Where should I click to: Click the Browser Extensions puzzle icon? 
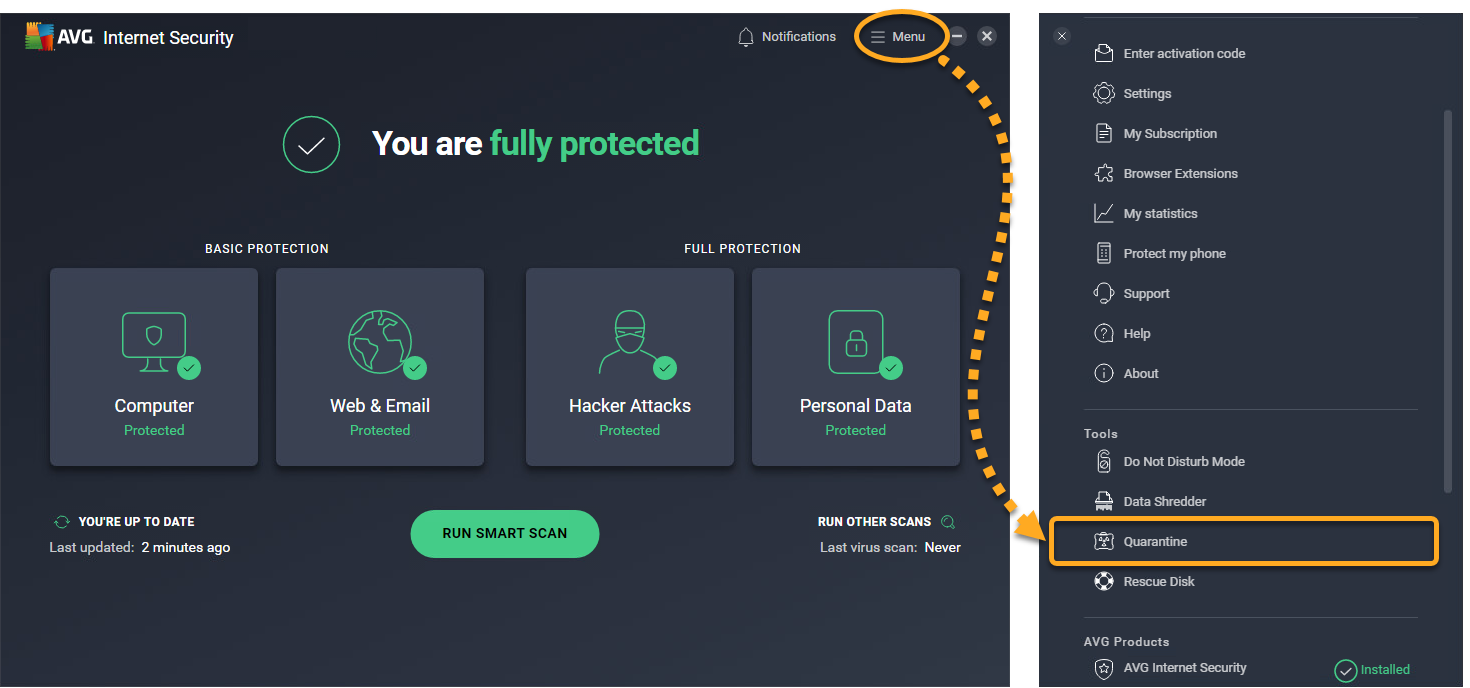click(x=1104, y=173)
